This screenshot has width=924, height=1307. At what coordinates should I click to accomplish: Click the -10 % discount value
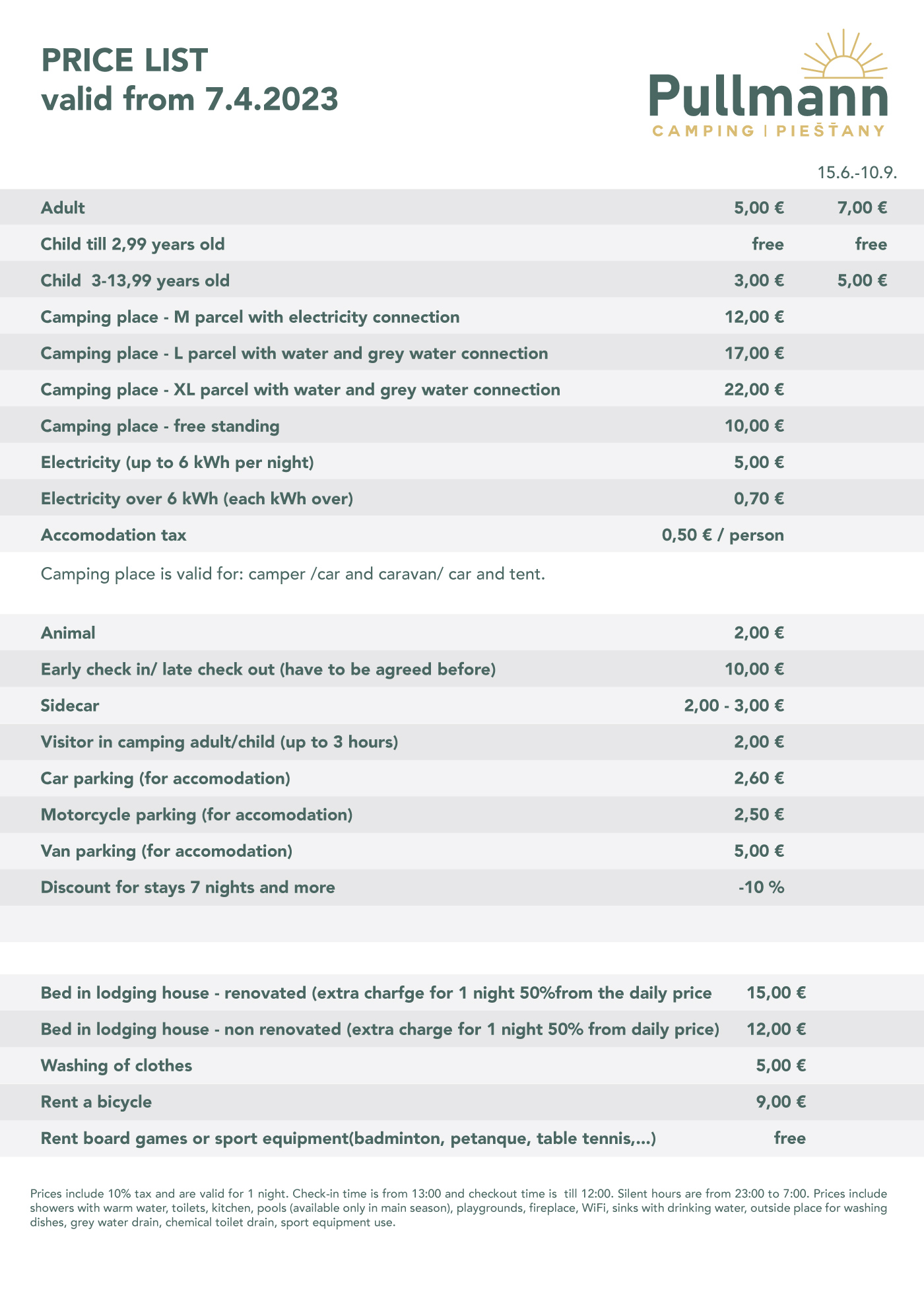click(762, 887)
